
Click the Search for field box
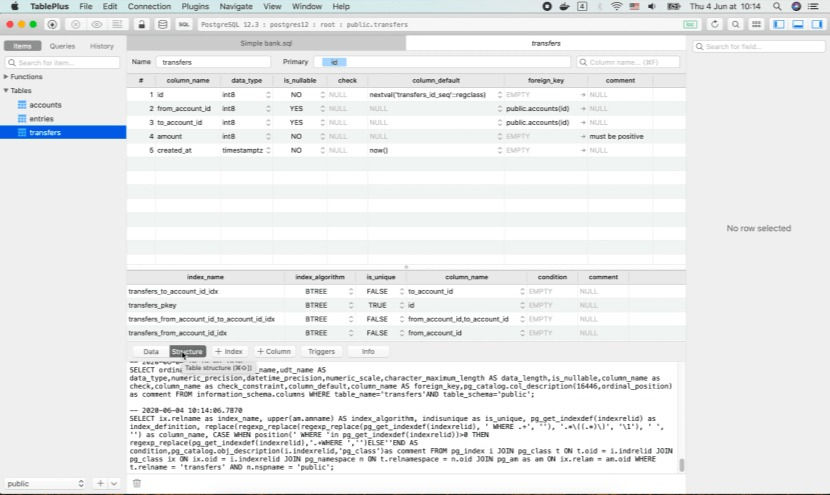point(759,47)
